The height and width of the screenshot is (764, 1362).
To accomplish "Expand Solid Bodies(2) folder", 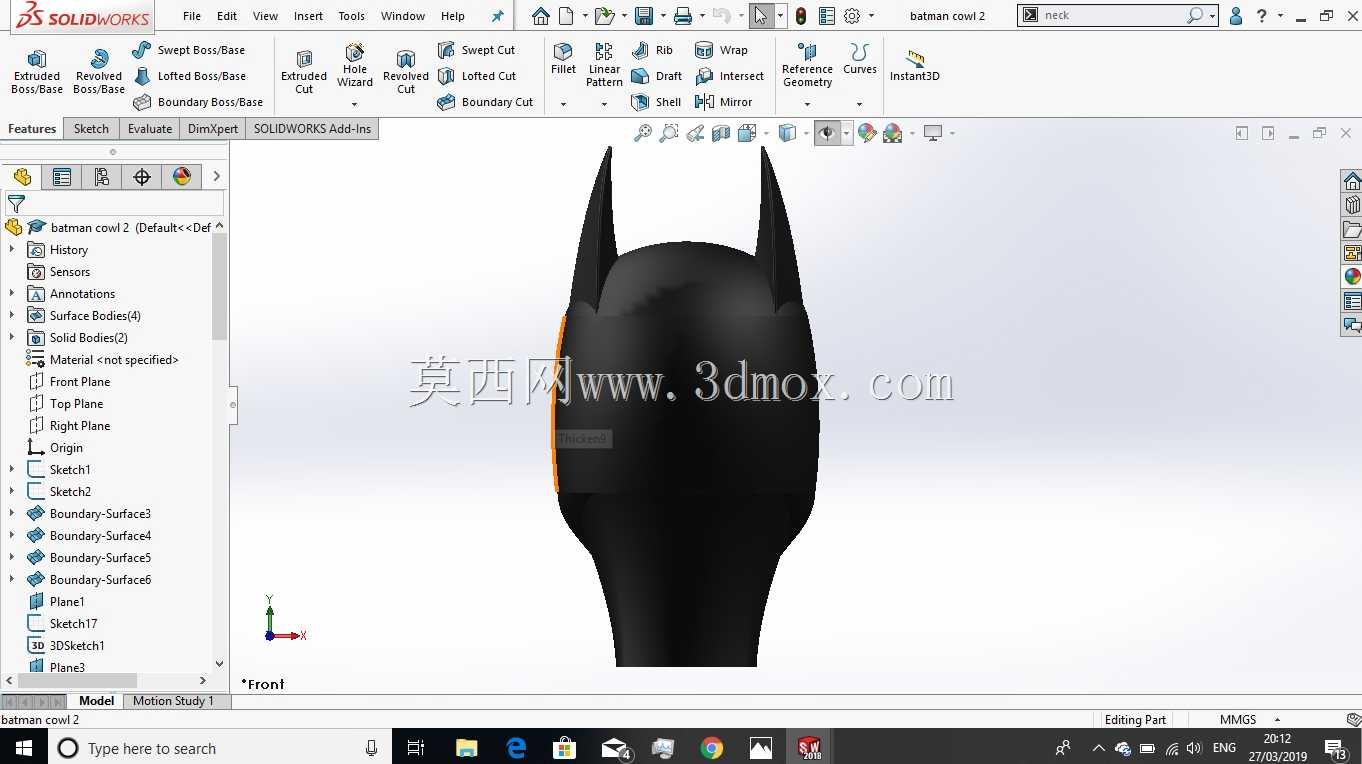I will click(12, 338).
